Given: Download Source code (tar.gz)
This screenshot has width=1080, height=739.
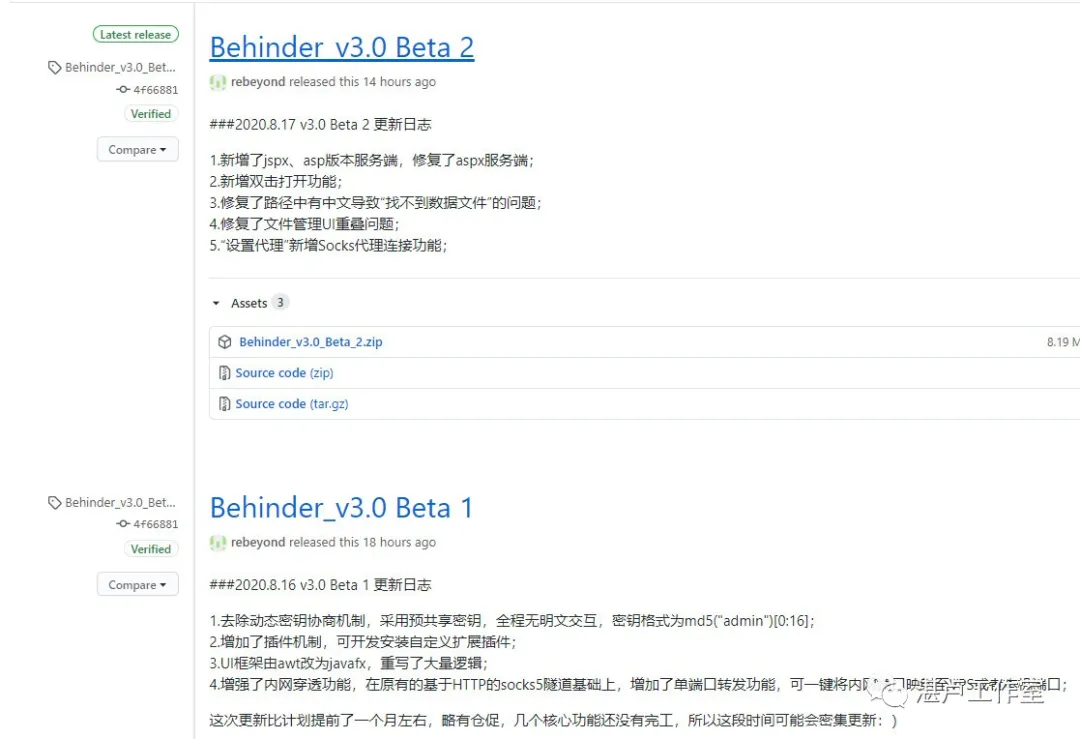Looking at the screenshot, I should pyautogui.click(x=291, y=404).
